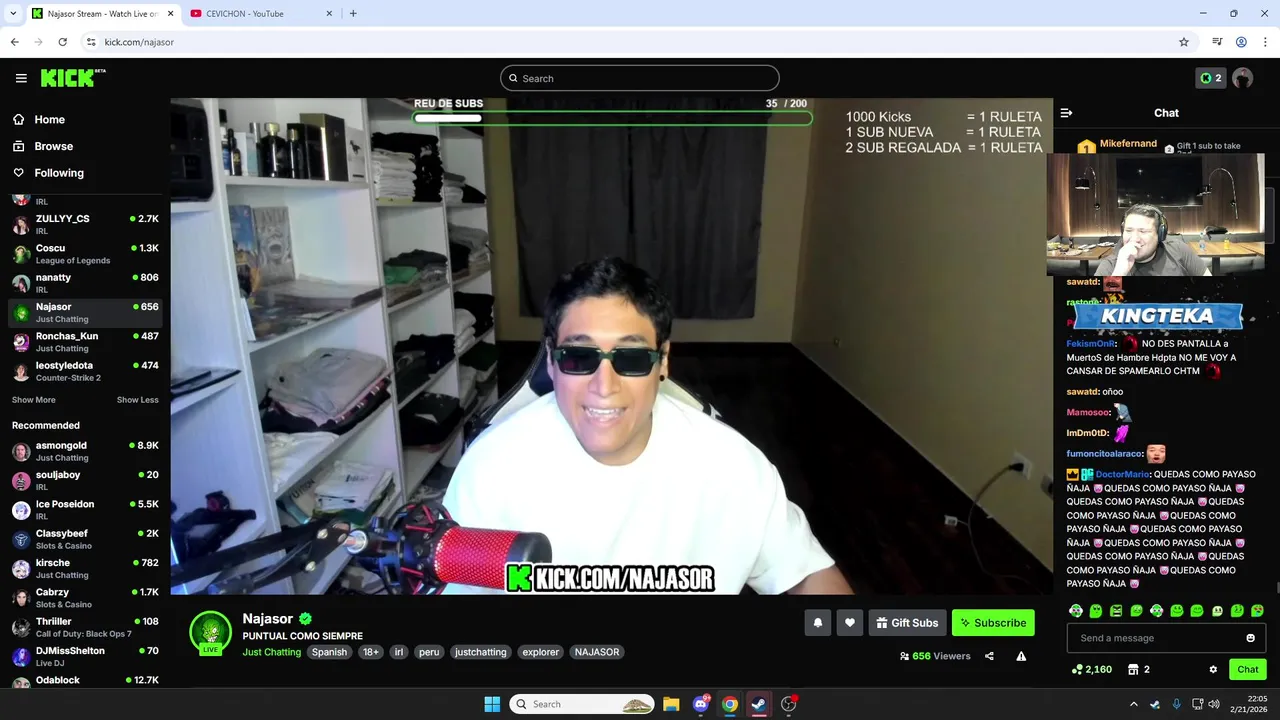Open Coscu channel in sidebar
The image size is (1280, 720).
85,253
